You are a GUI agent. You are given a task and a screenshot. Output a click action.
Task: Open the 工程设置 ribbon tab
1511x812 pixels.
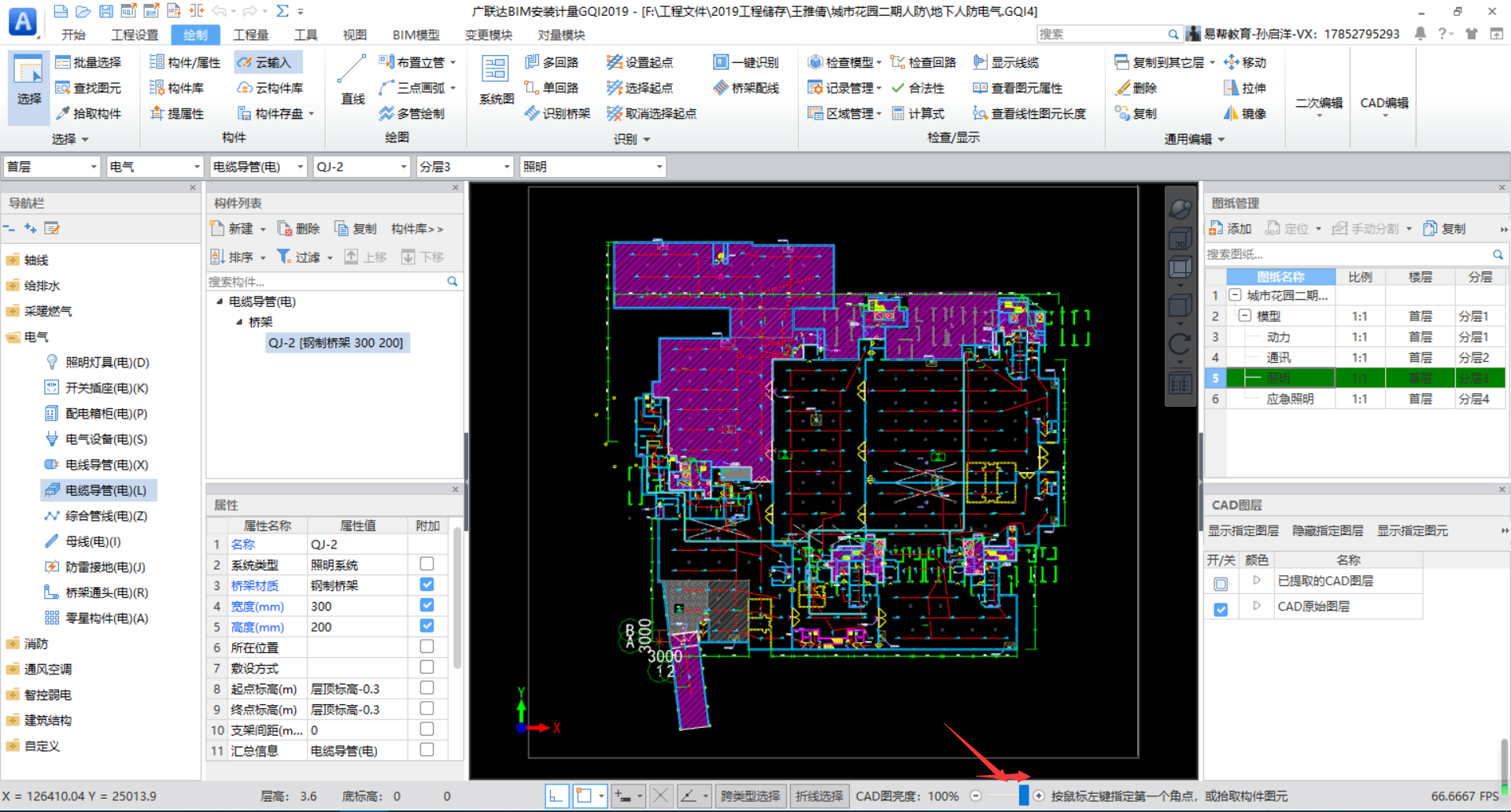135,35
